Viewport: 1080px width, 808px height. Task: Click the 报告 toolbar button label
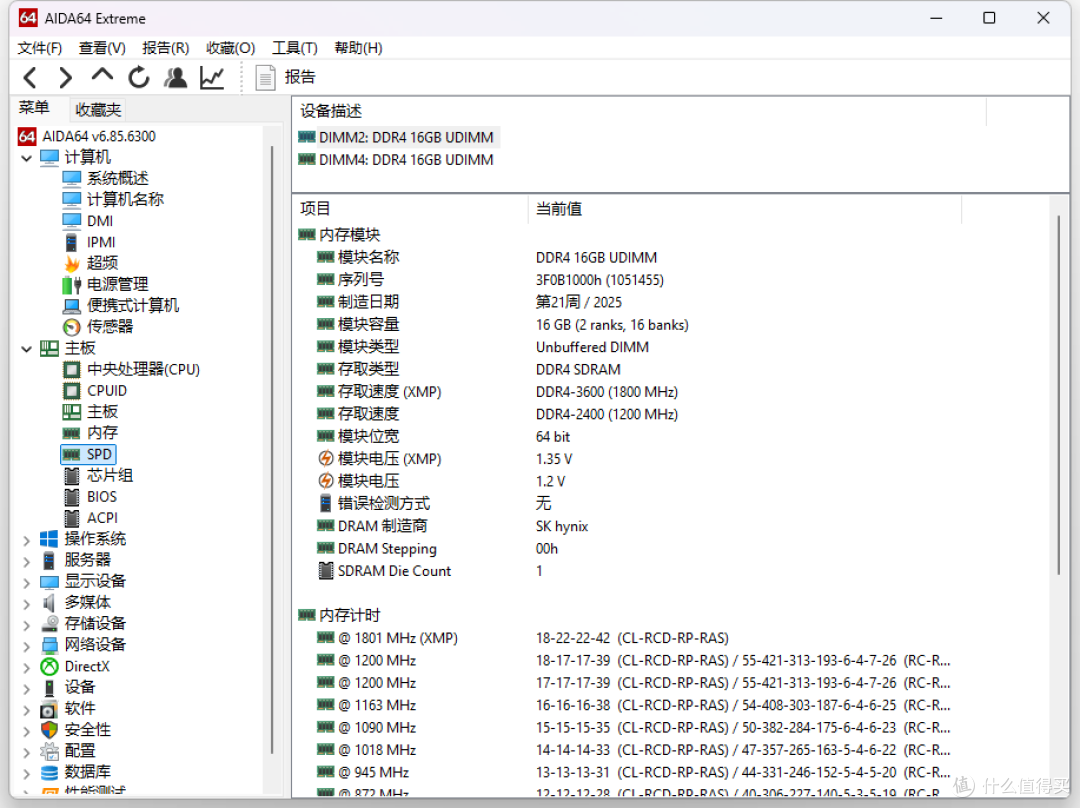pyautogui.click(x=300, y=77)
